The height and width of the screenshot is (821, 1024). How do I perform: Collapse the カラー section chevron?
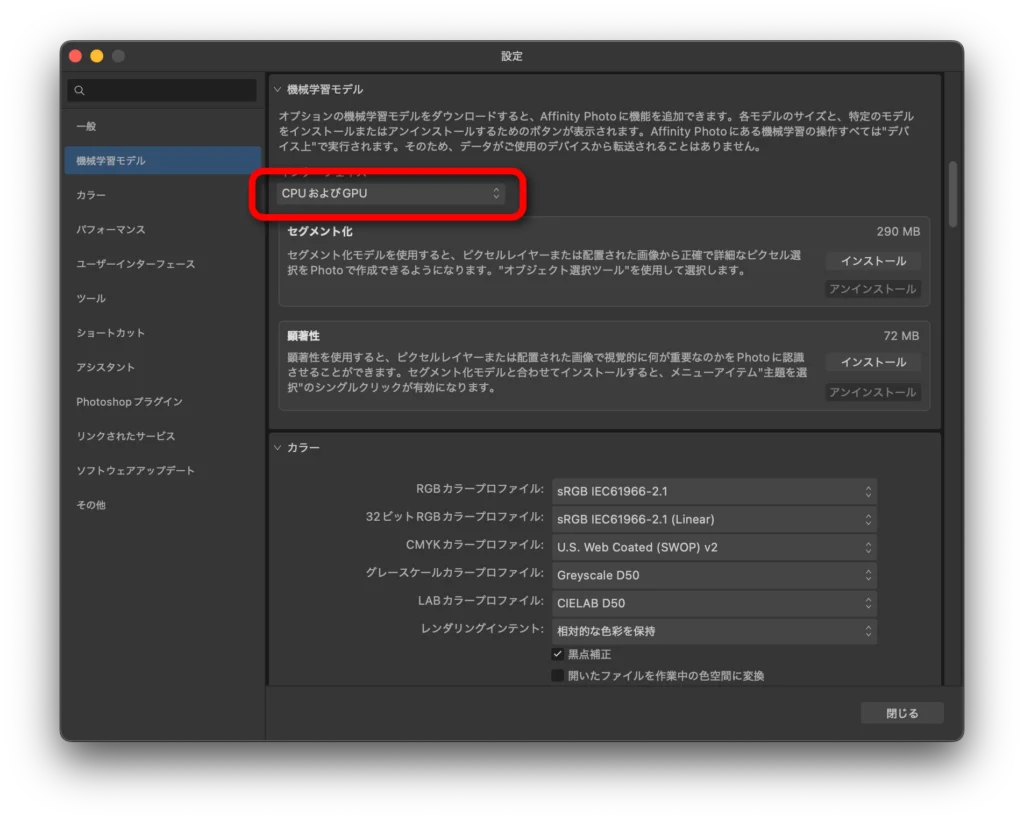(x=278, y=447)
